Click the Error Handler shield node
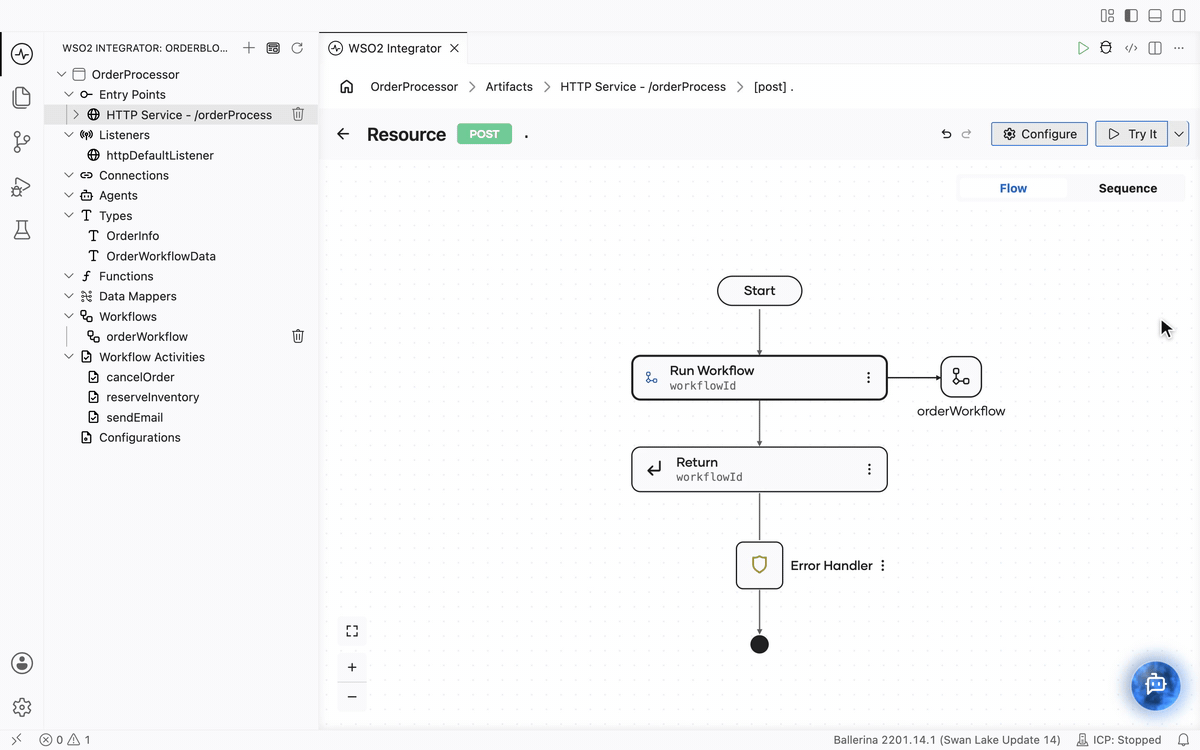 tap(759, 565)
